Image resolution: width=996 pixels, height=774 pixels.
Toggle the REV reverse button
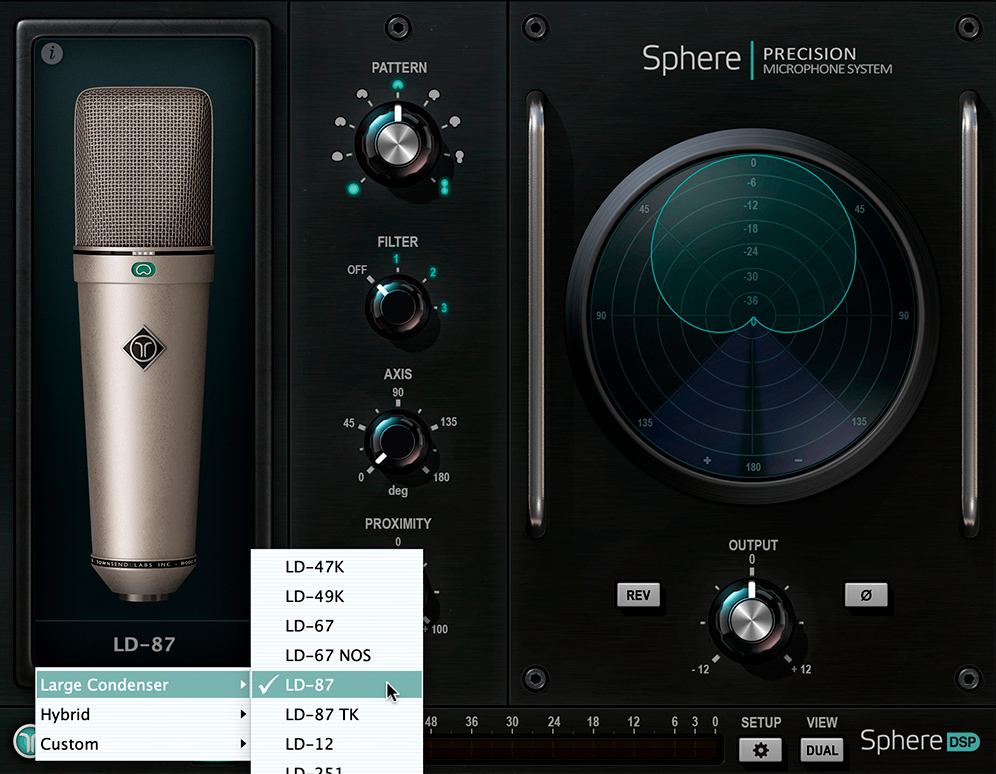[x=638, y=595]
